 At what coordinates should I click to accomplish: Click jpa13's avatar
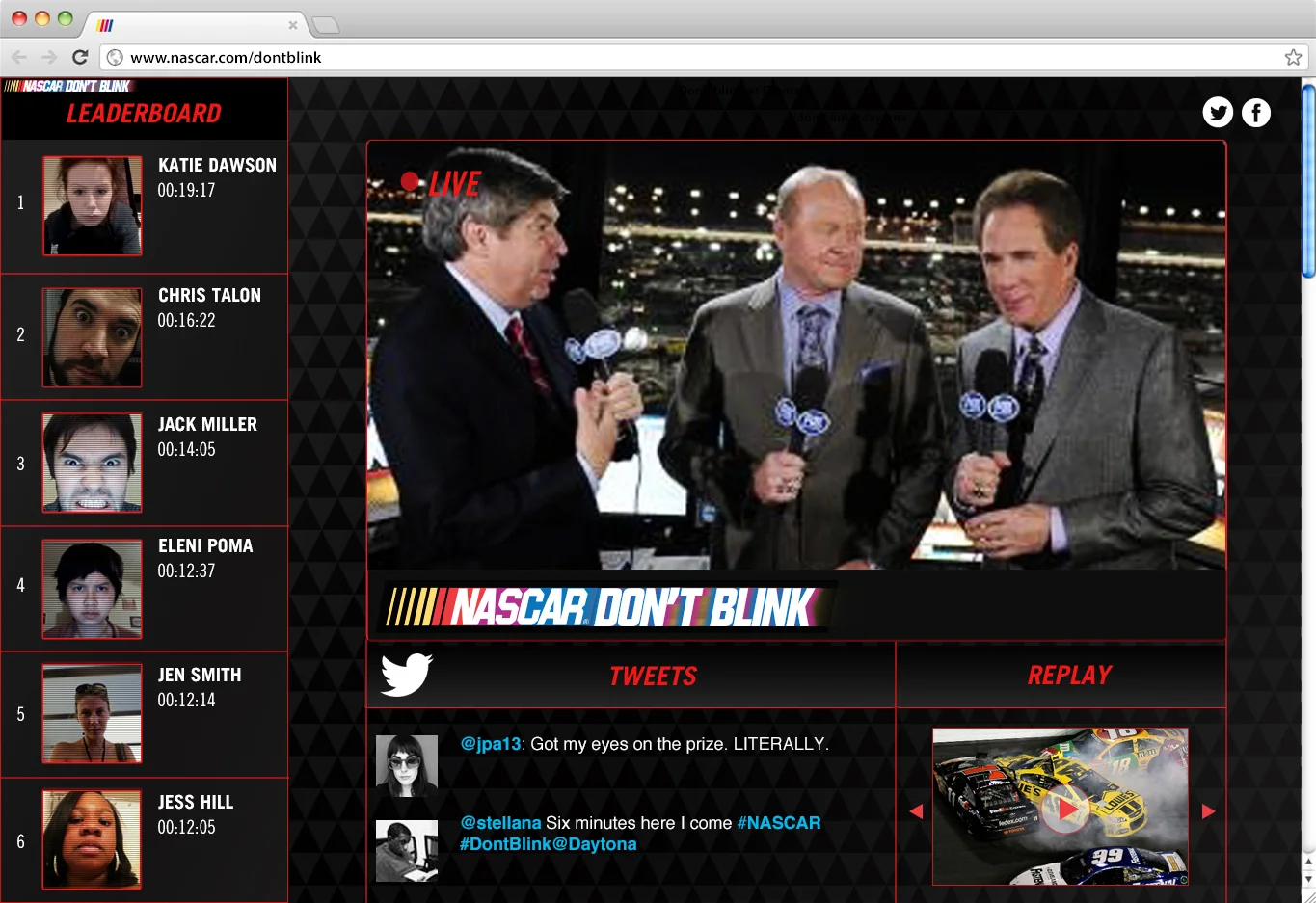click(407, 766)
